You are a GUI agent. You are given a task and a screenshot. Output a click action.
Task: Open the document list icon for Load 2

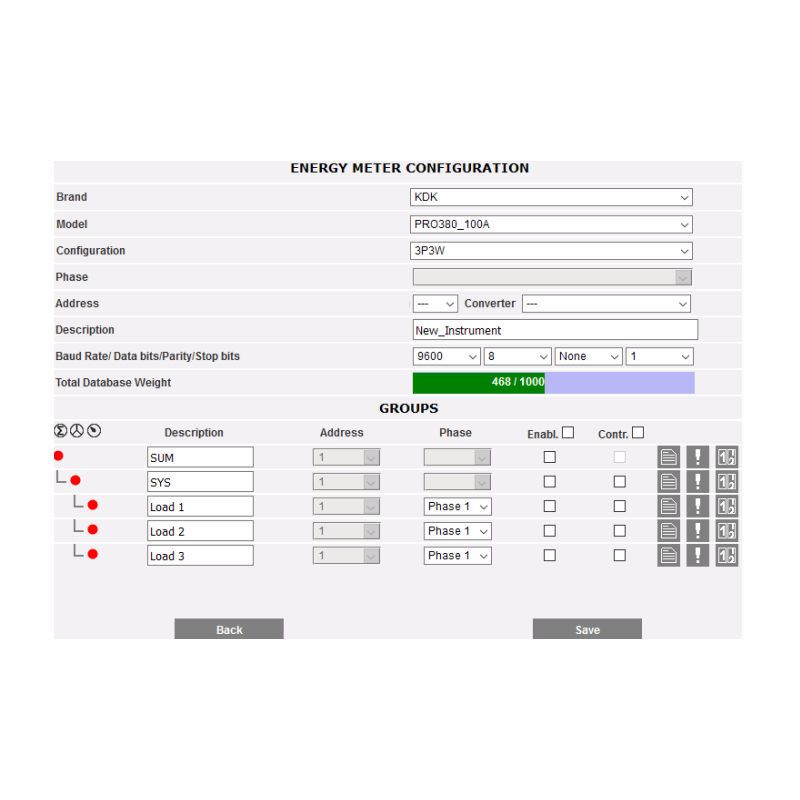click(x=668, y=531)
